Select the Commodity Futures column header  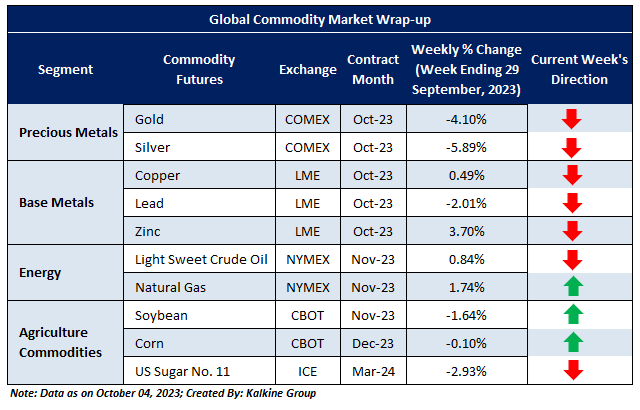(x=193, y=69)
